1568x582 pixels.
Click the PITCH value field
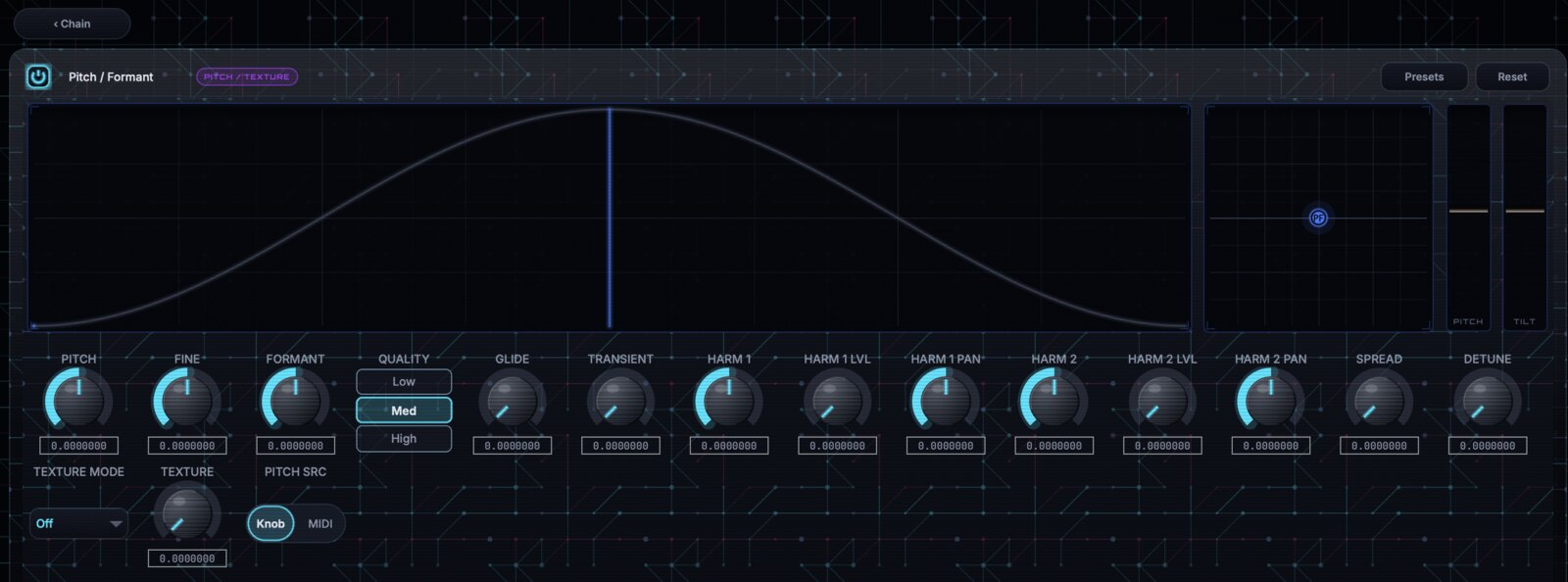[x=79, y=446]
